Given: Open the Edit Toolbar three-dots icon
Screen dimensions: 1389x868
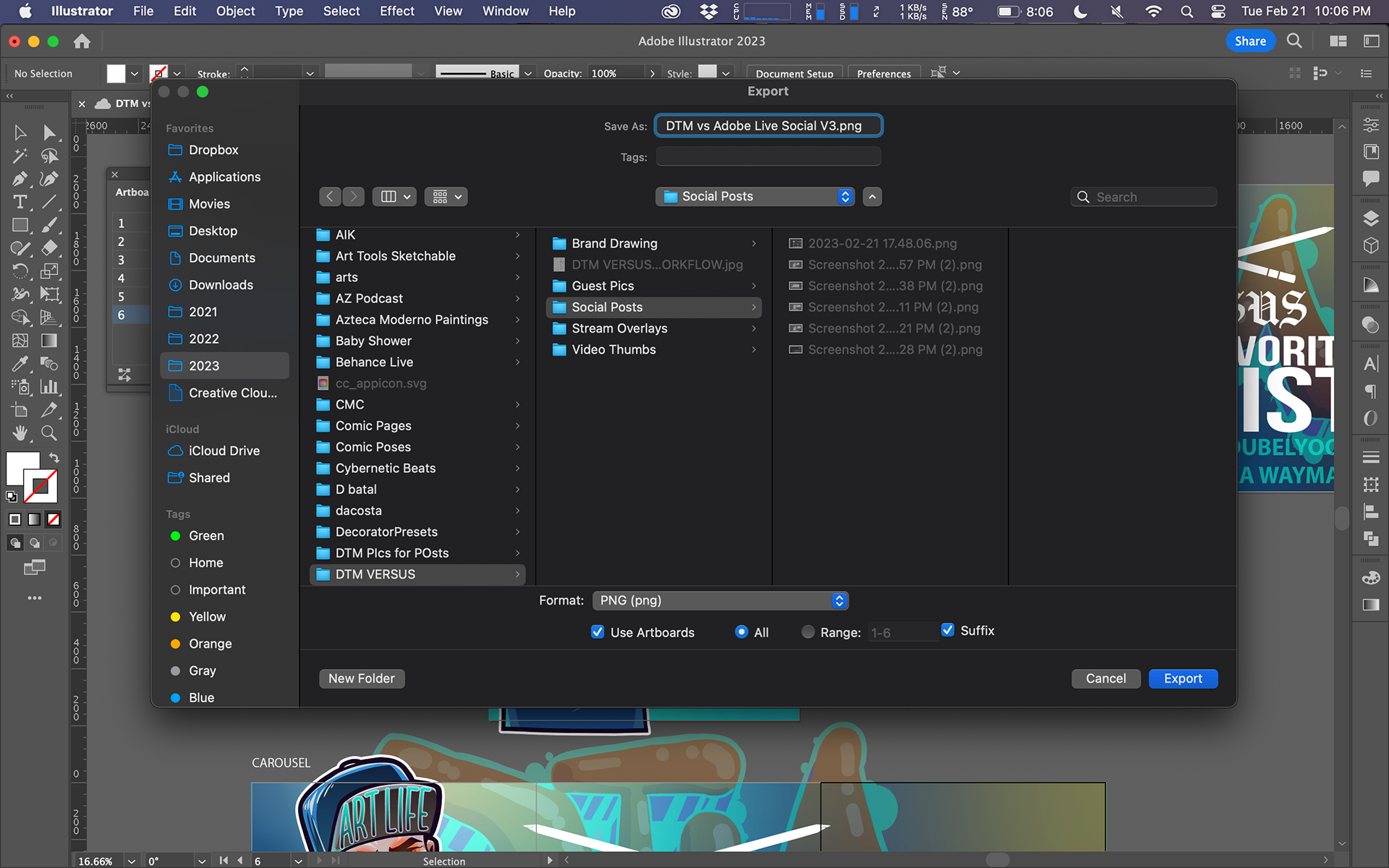Looking at the screenshot, I should [x=35, y=598].
